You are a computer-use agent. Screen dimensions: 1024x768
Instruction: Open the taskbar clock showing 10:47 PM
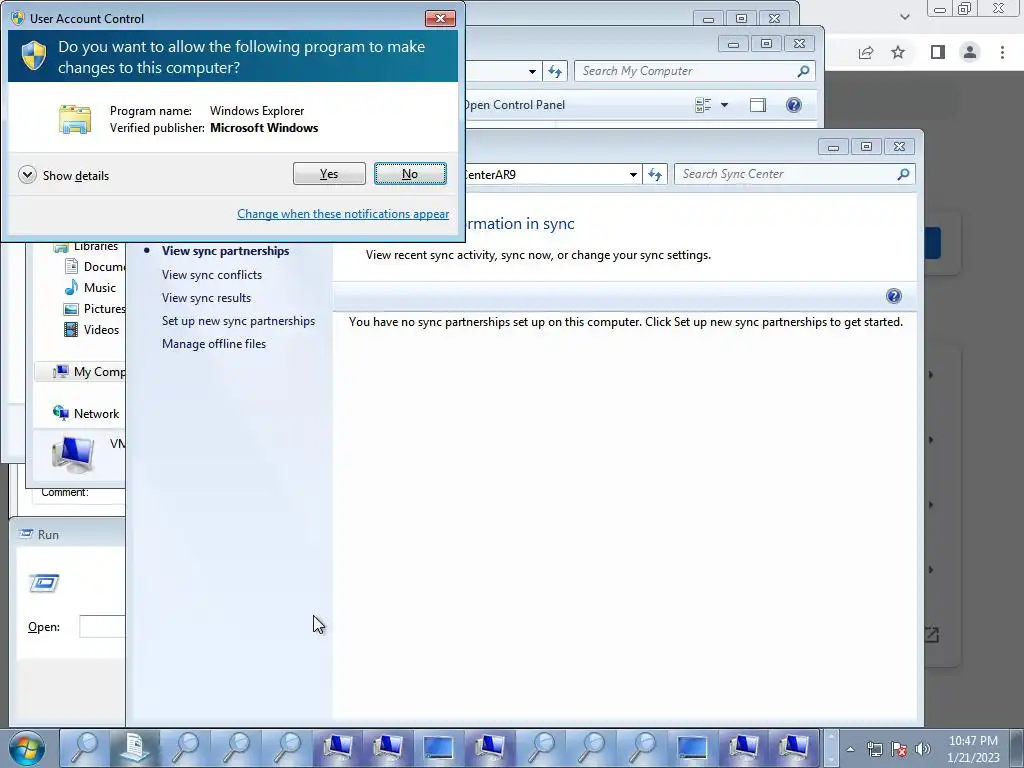tap(974, 749)
